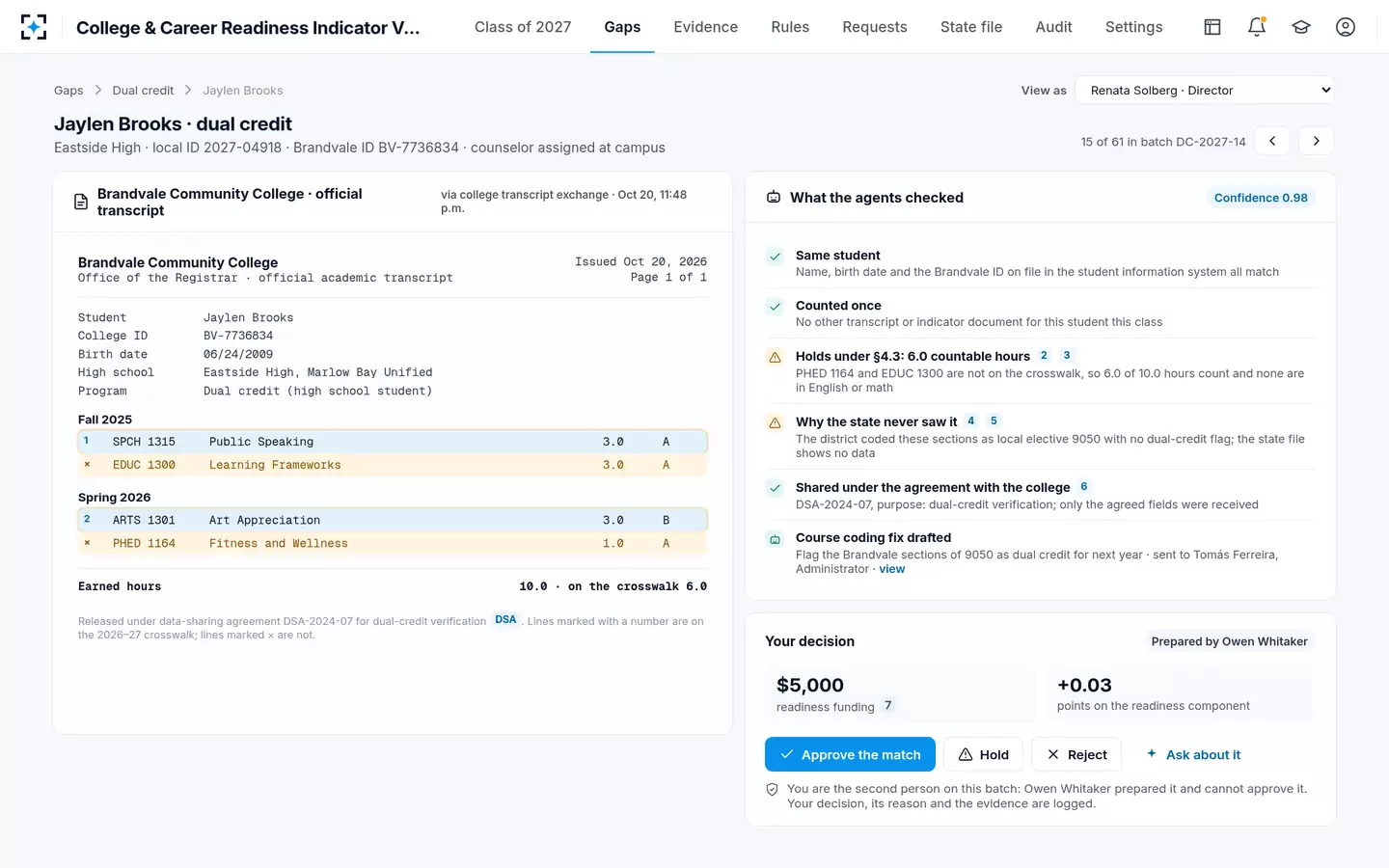Open the Class of 2027 tab
The width and height of the screenshot is (1389, 868).
(x=523, y=27)
